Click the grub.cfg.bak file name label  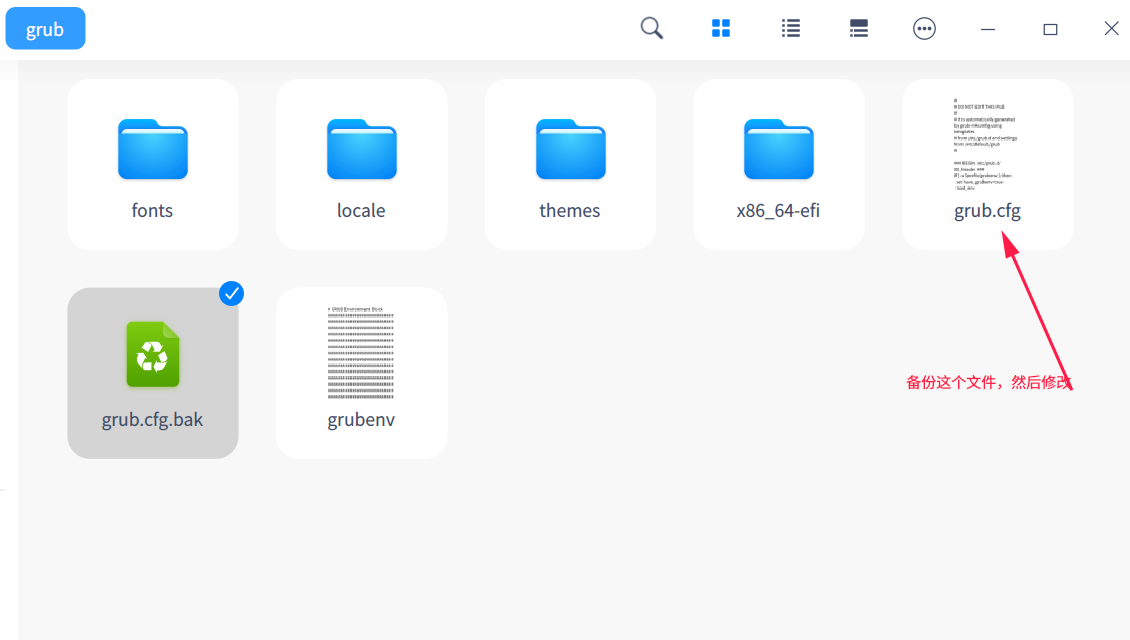(152, 419)
